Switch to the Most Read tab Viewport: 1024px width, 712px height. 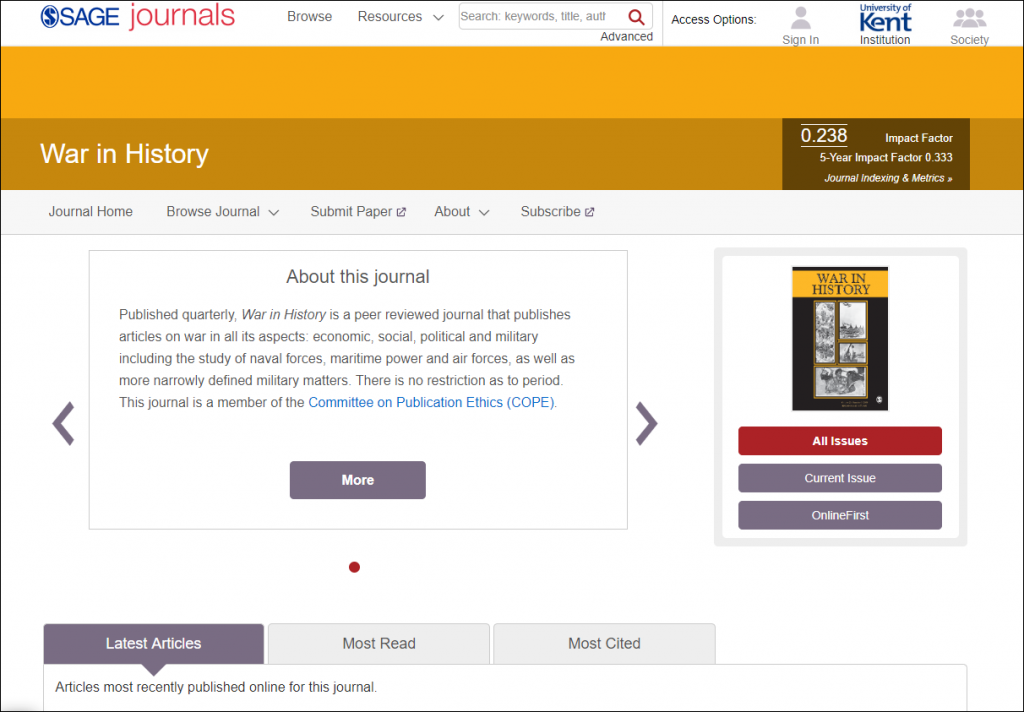tap(378, 643)
